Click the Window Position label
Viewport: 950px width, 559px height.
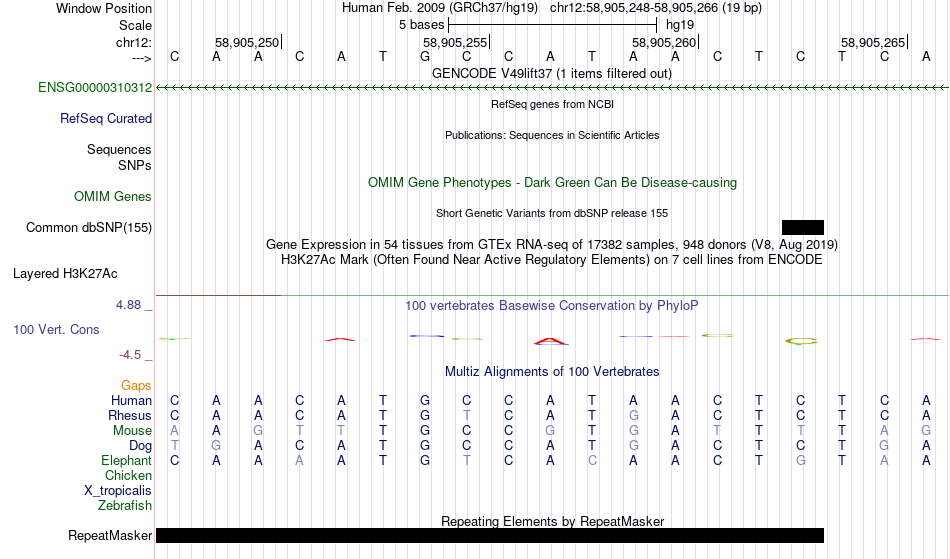pos(104,8)
